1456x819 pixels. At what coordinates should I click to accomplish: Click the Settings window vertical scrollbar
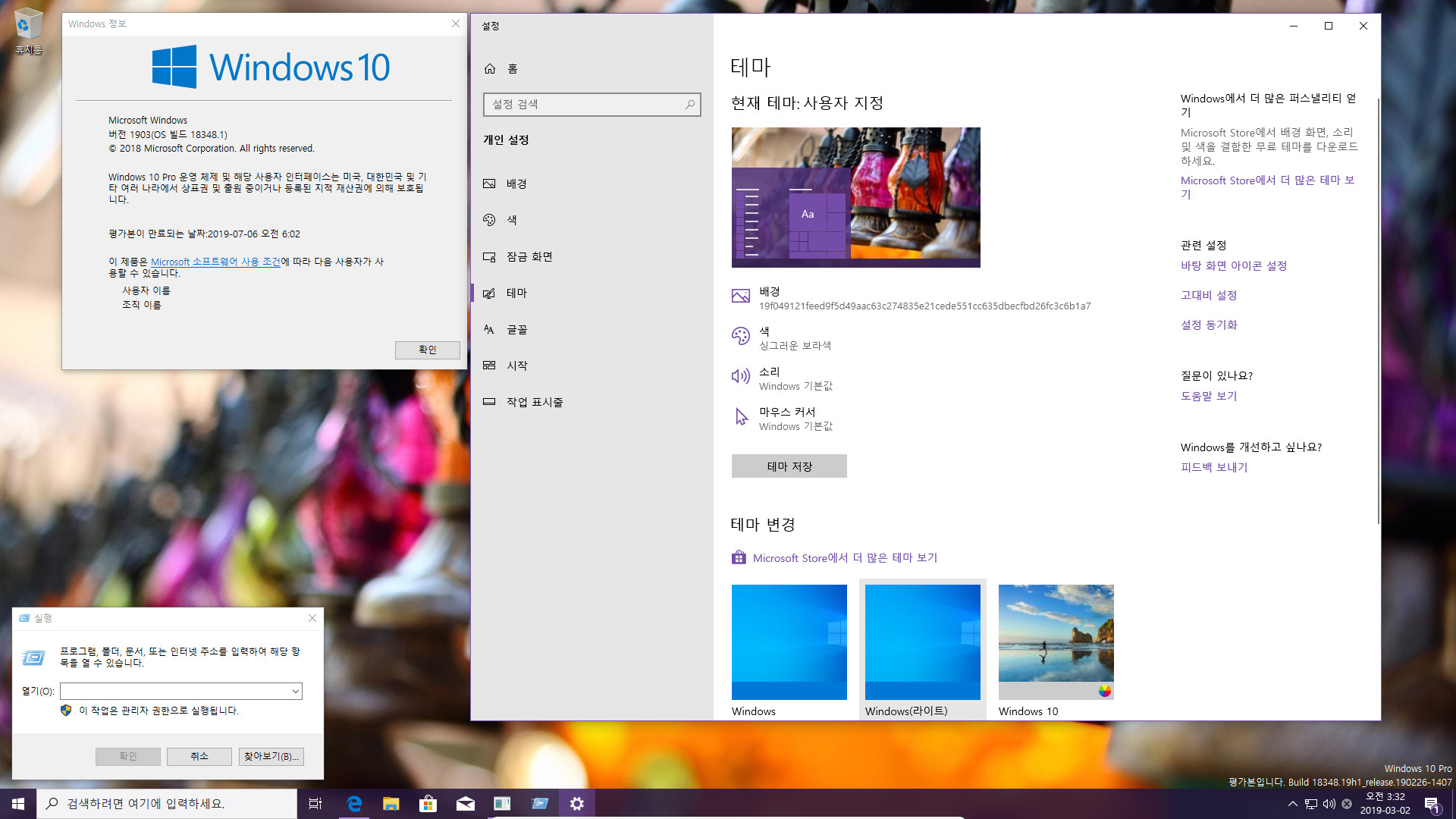coord(1378,311)
